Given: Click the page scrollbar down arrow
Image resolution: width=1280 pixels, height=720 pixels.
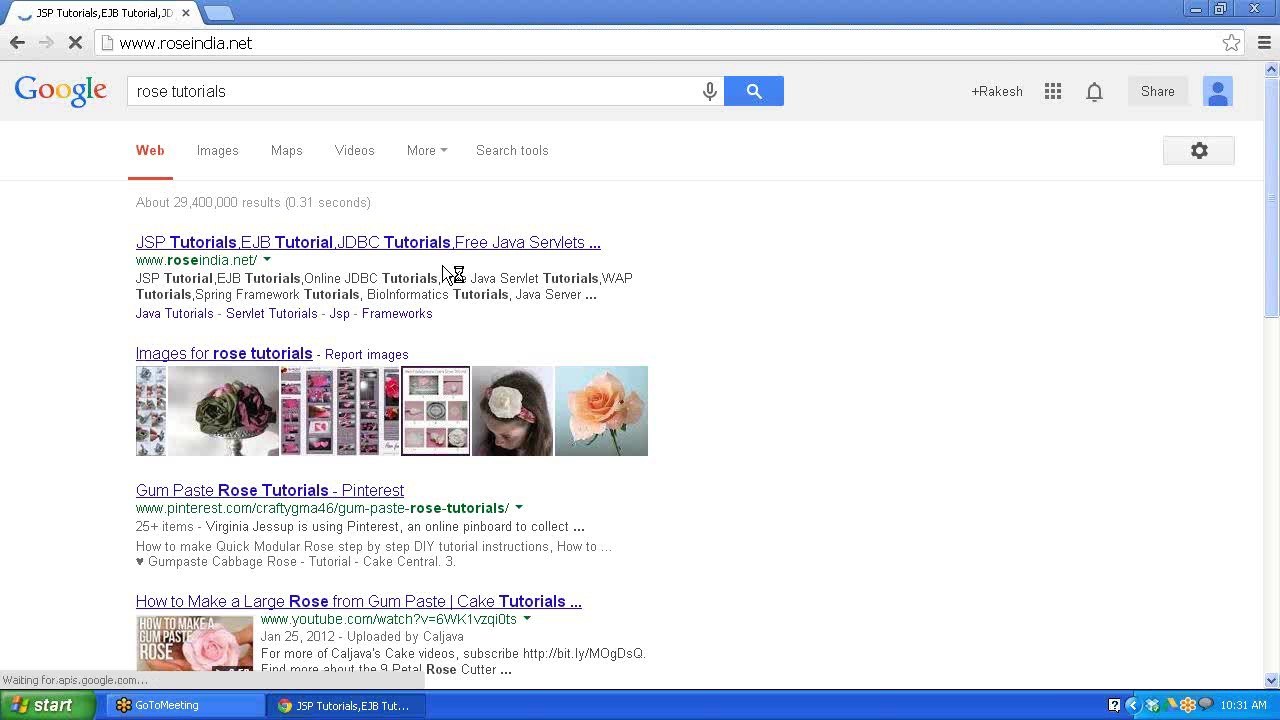Looking at the screenshot, I should pos(1272,681).
